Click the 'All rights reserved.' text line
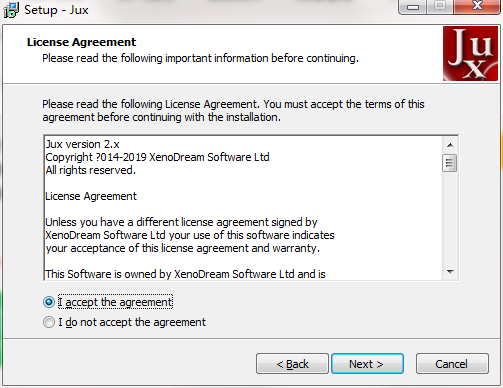This screenshot has height=388, width=503. point(91,170)
